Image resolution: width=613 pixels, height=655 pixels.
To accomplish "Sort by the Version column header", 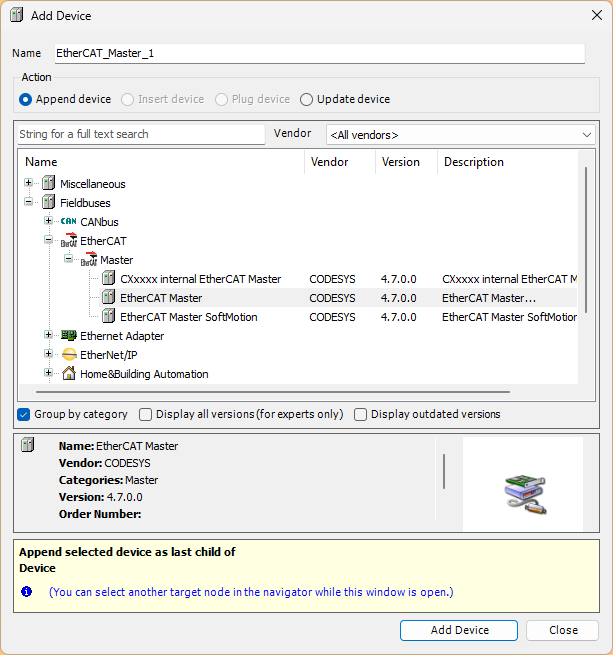I will coord(407,162).
